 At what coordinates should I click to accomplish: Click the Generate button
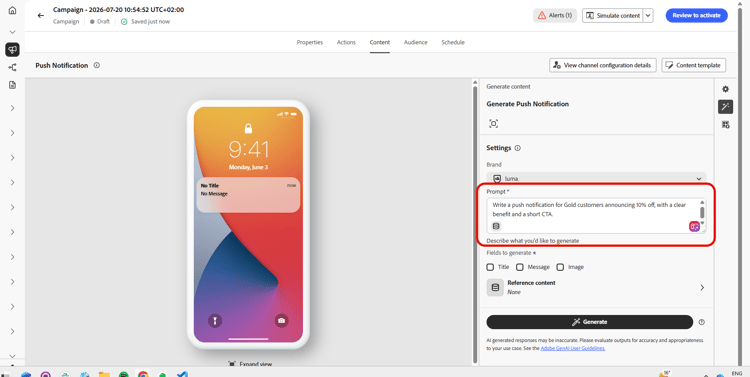[590, 322]
